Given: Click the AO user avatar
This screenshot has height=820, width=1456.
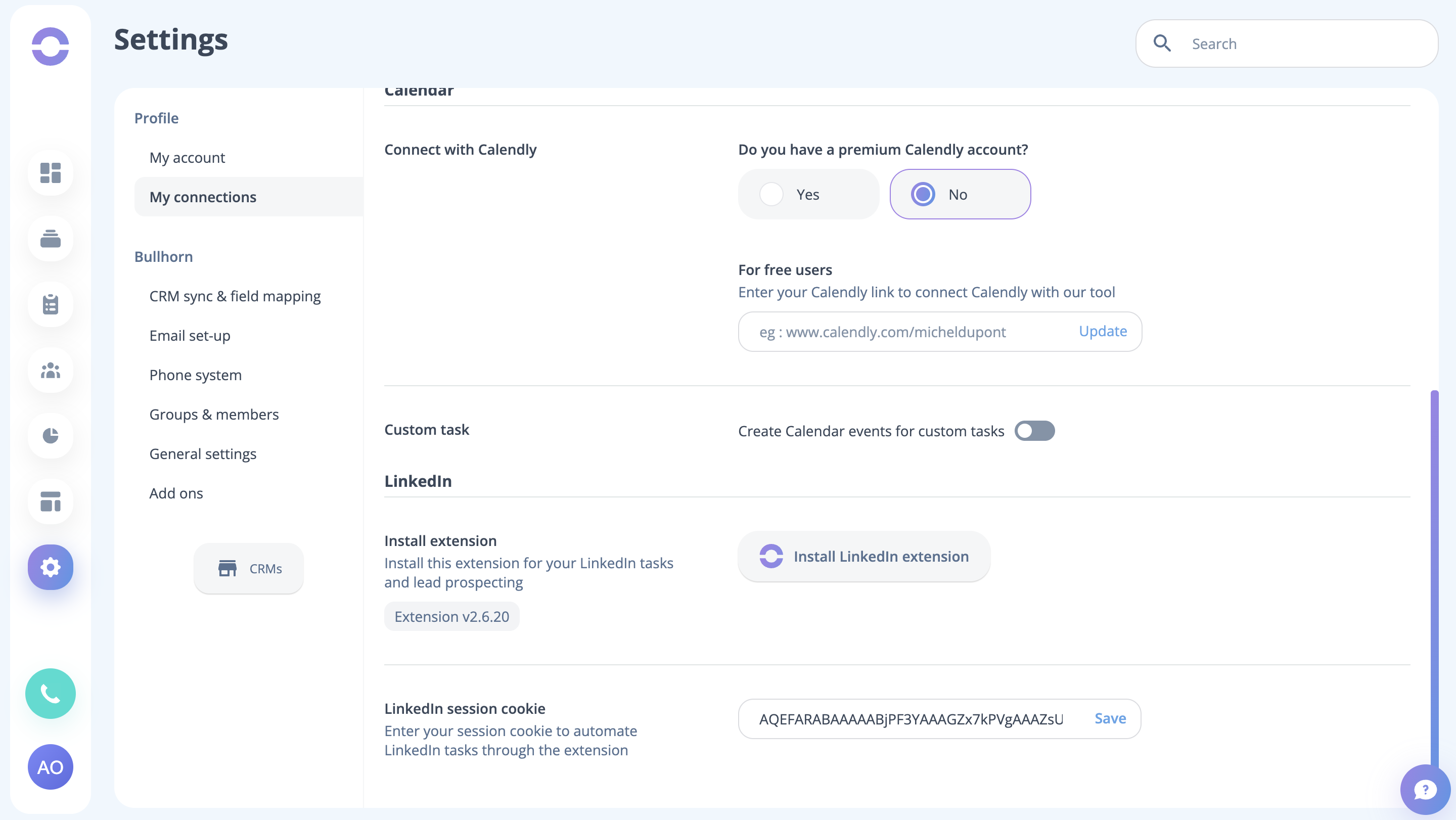Looking at the screenshot, I should 51,767.
